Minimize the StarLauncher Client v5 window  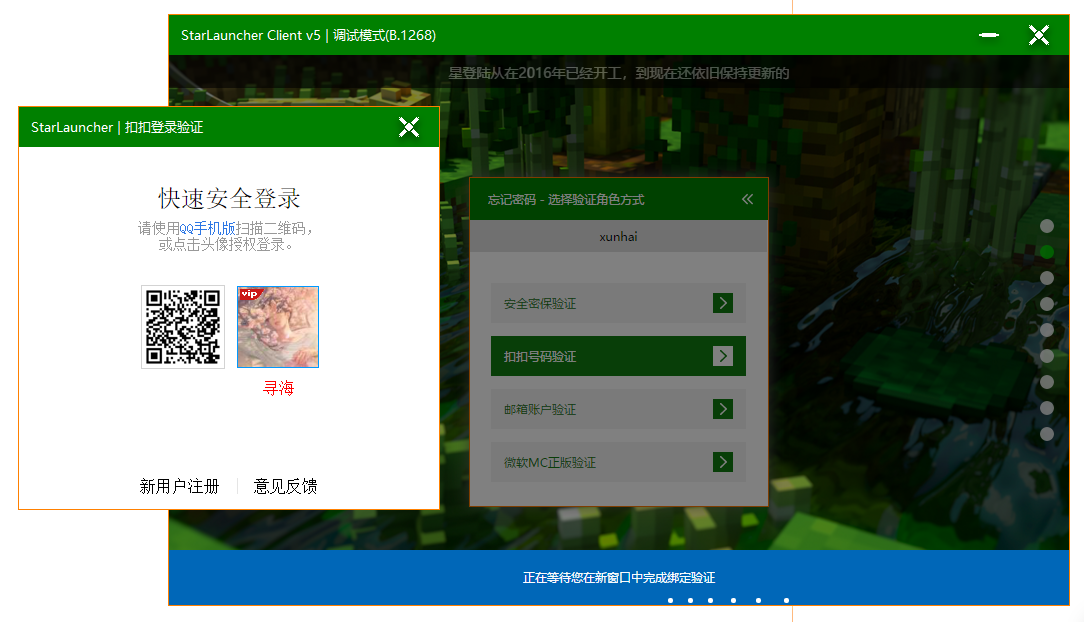click(x=989, y=35)
